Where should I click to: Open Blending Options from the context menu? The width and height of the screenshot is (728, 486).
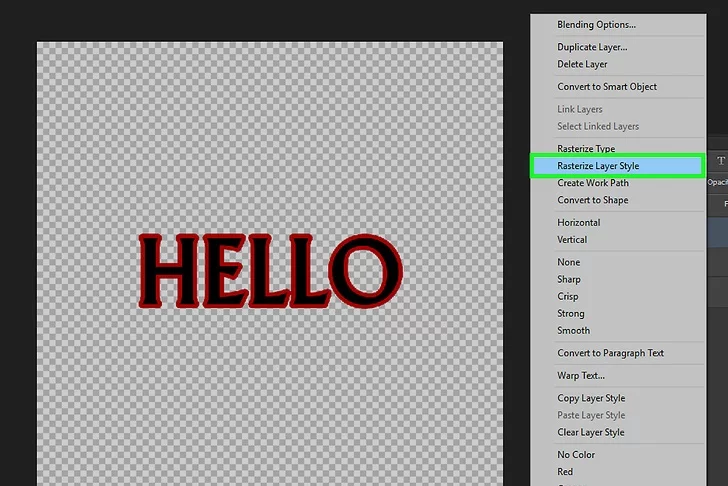[x=596, y=24]
